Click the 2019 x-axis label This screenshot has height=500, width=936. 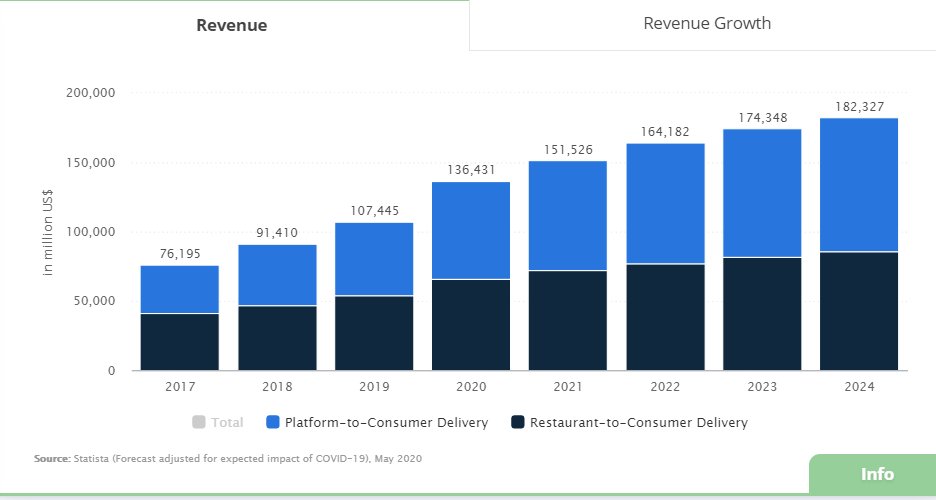coord(374,387)
